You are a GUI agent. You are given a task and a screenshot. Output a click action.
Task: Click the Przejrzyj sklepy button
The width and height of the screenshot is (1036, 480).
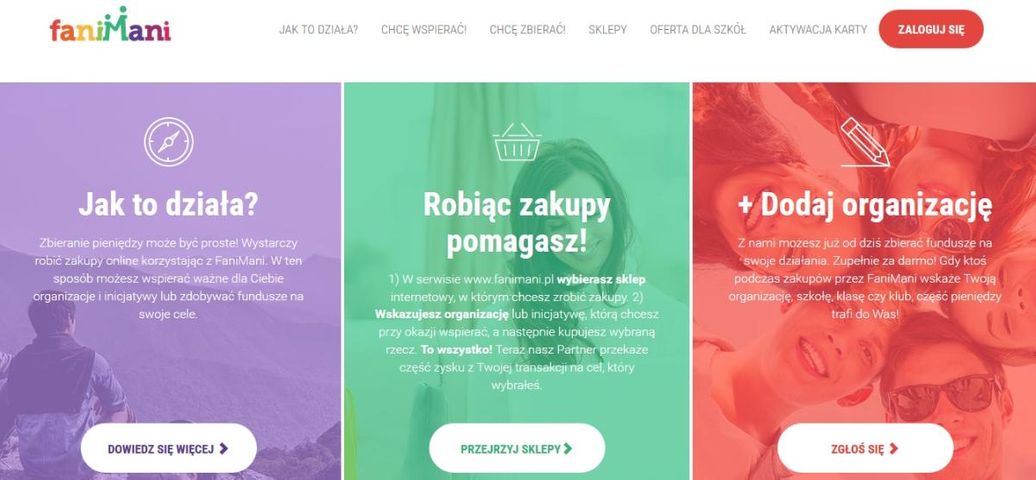coord(517,448)
